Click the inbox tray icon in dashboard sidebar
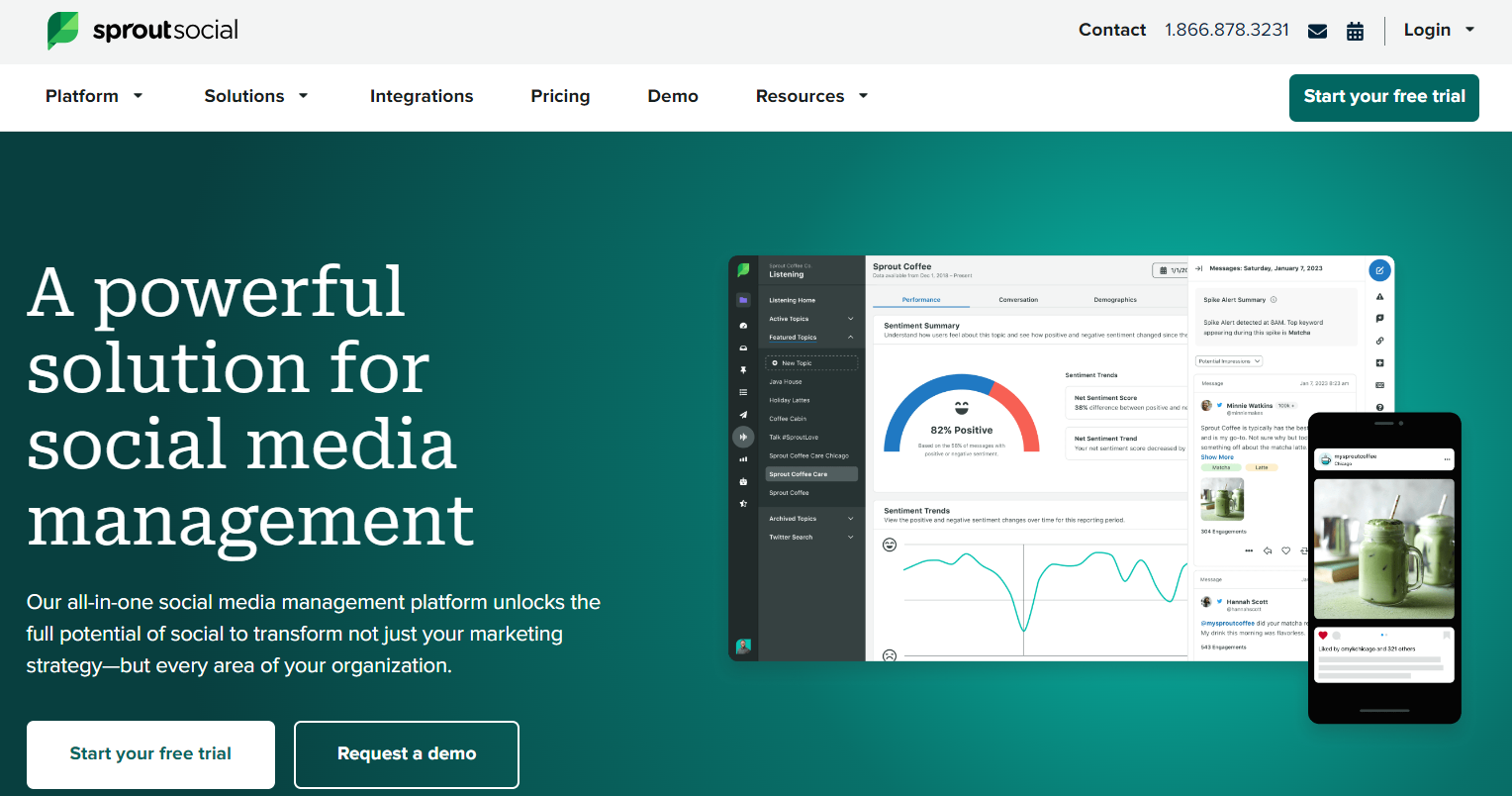This screenshot has height=796, width=1512. [743, 348]
